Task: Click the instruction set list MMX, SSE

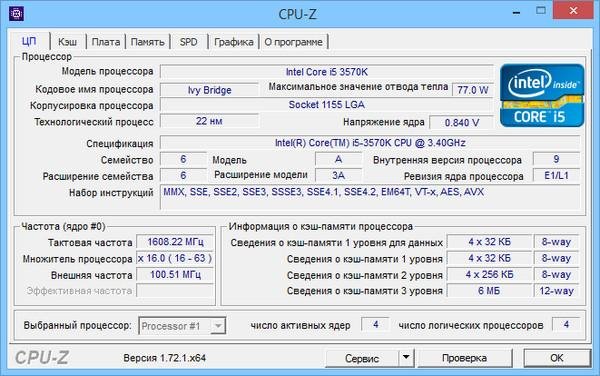Action: point(370,197)
